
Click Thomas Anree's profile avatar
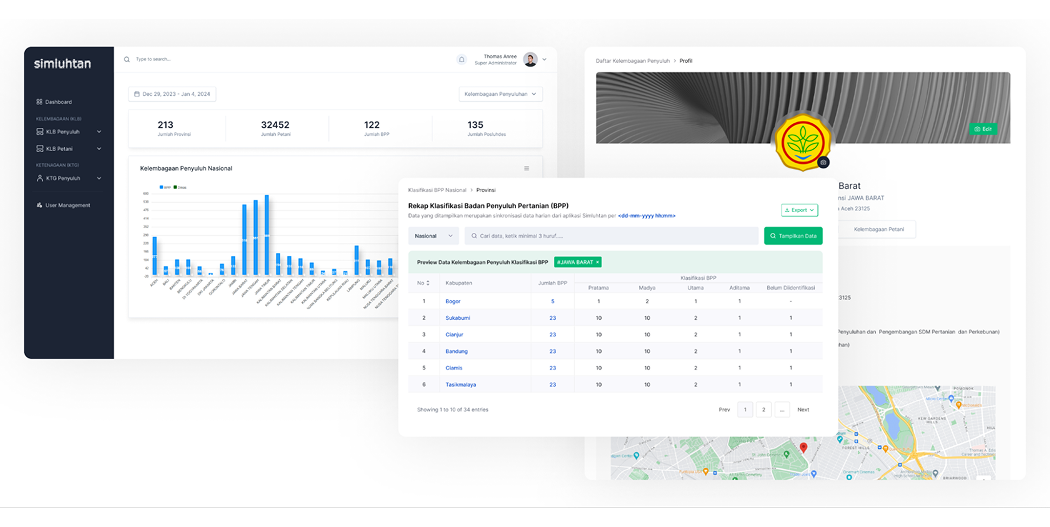tap(530, 60)
